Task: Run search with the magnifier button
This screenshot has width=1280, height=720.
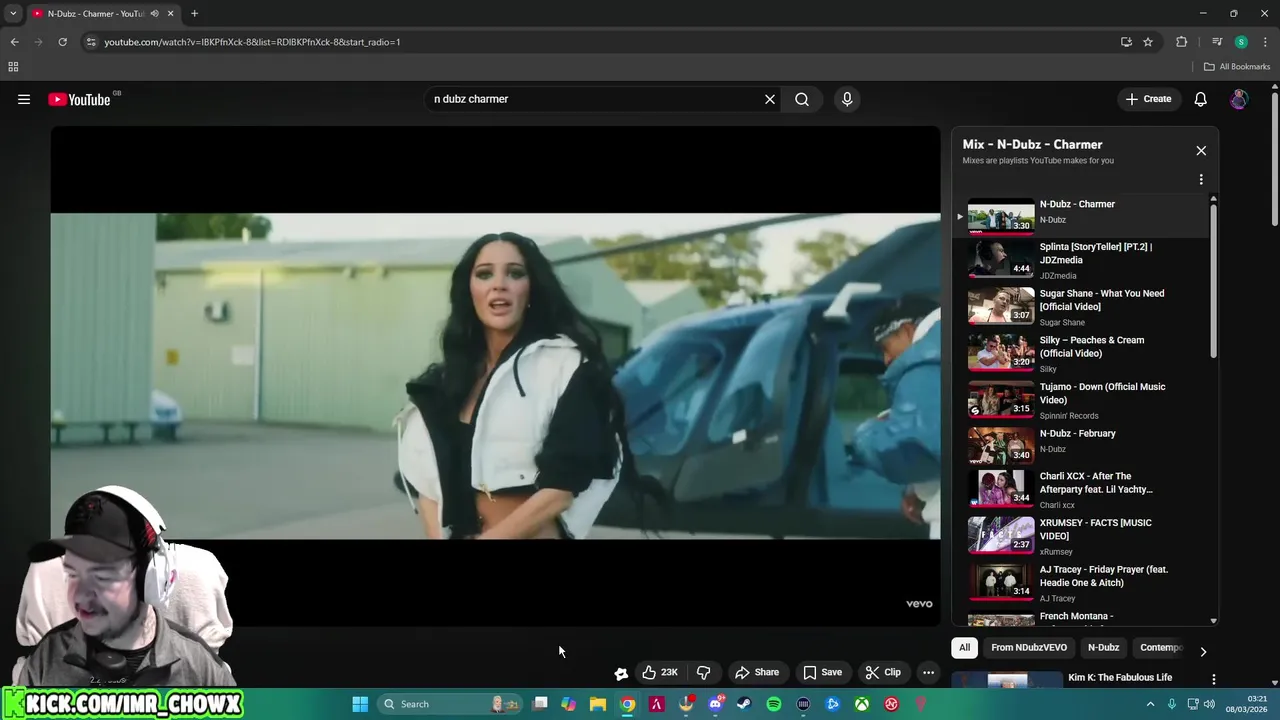Action: point(802,99)
